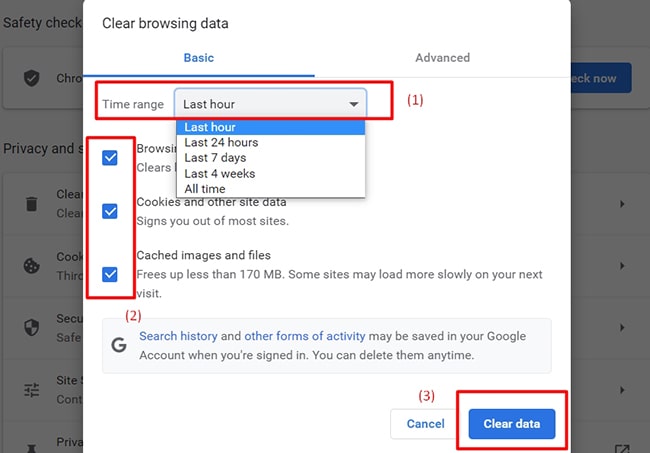650x453 pixels.
Task: Open the Time range dropdown
Action: pos(270,104)
